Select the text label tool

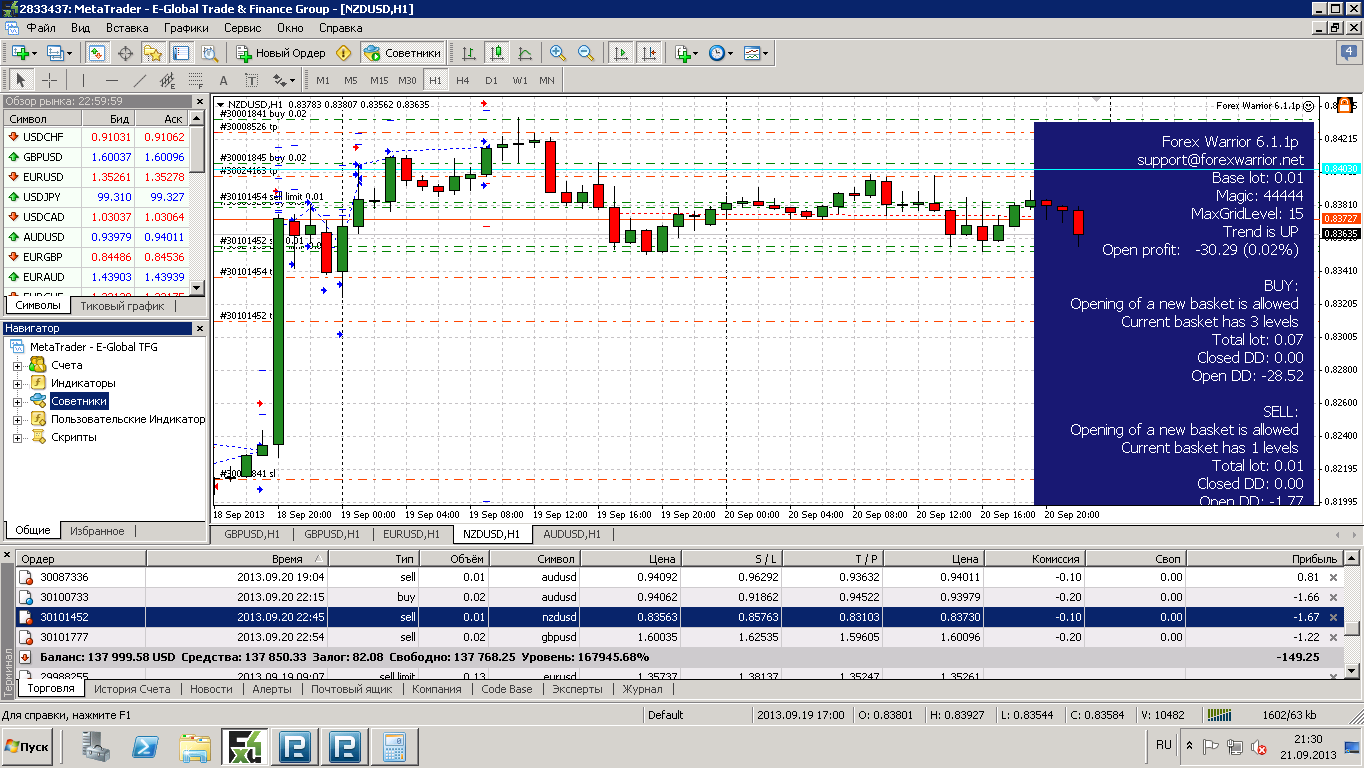(252, 80)
